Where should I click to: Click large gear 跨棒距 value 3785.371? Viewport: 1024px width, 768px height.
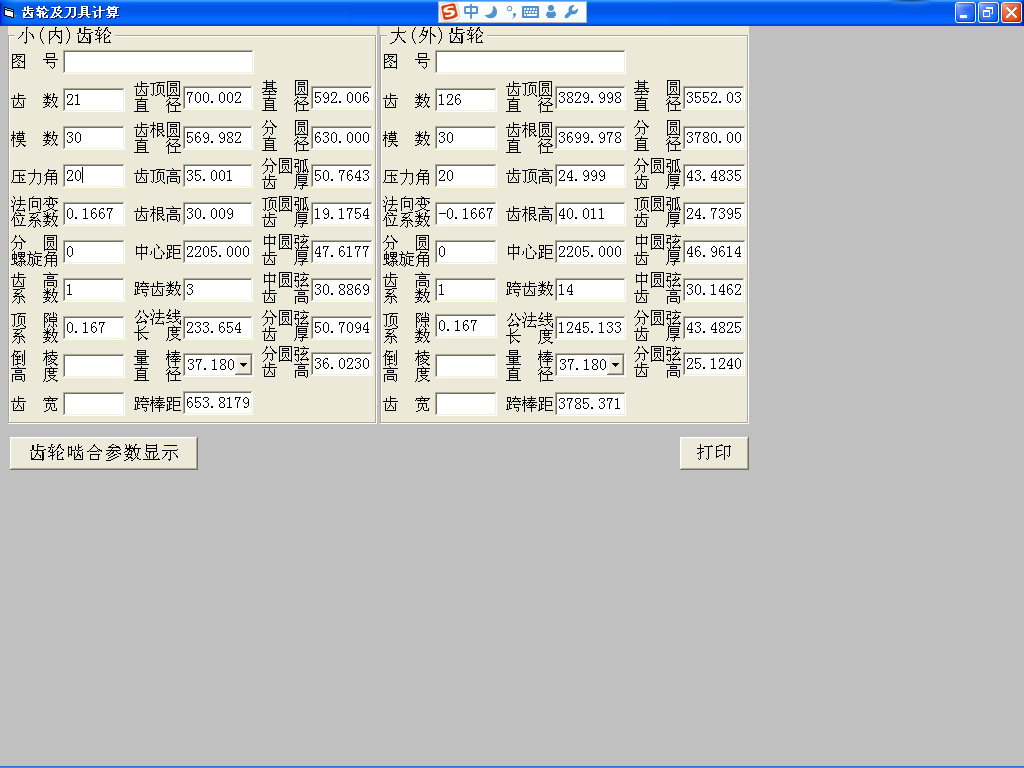pyautogui.click(x=590, y=404)
